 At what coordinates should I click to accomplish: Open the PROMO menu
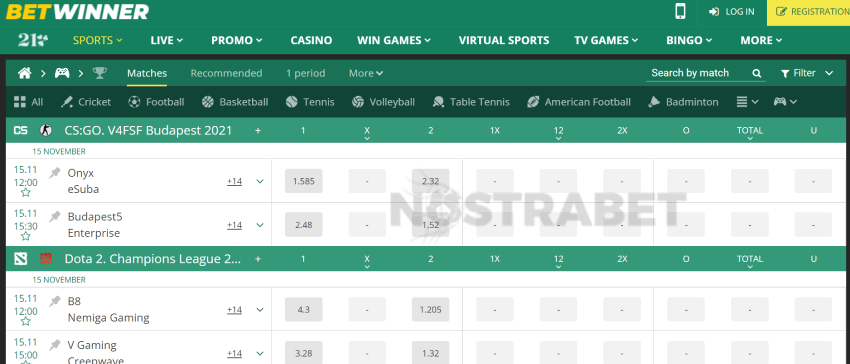tap(237, 40)
